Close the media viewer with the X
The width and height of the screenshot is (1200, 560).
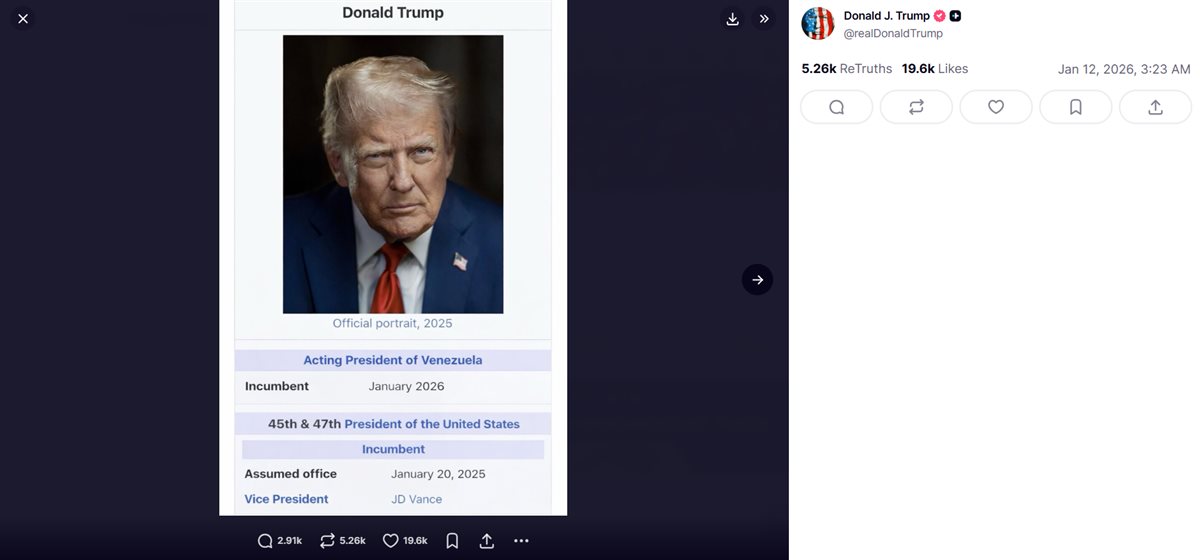[x=23, y=19]
